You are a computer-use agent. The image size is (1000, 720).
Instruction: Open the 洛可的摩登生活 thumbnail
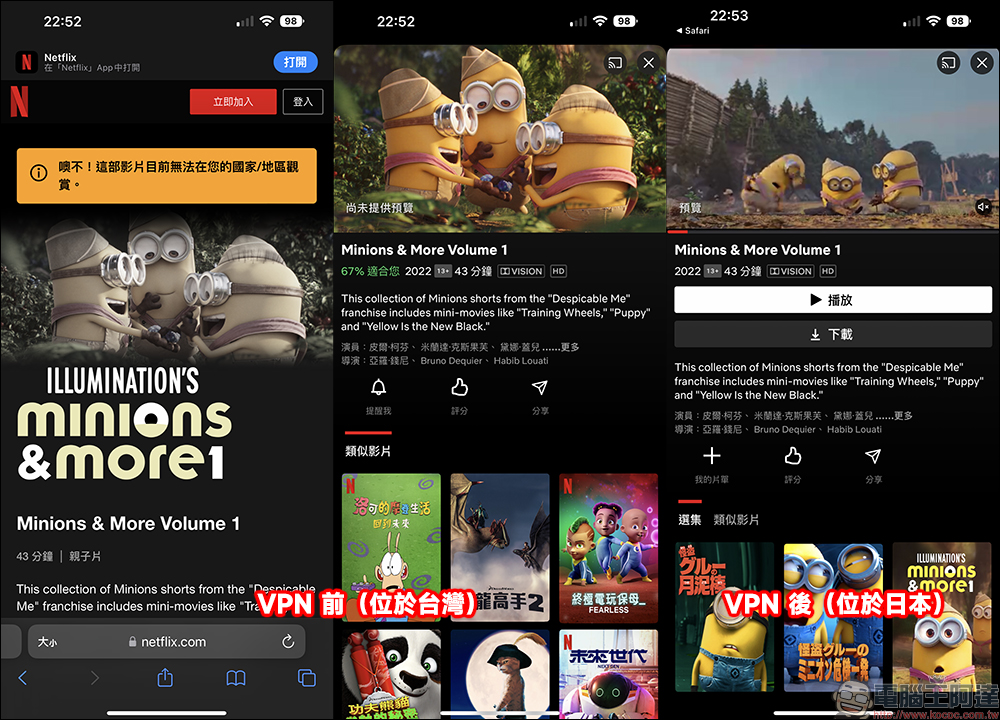(391, 548)
